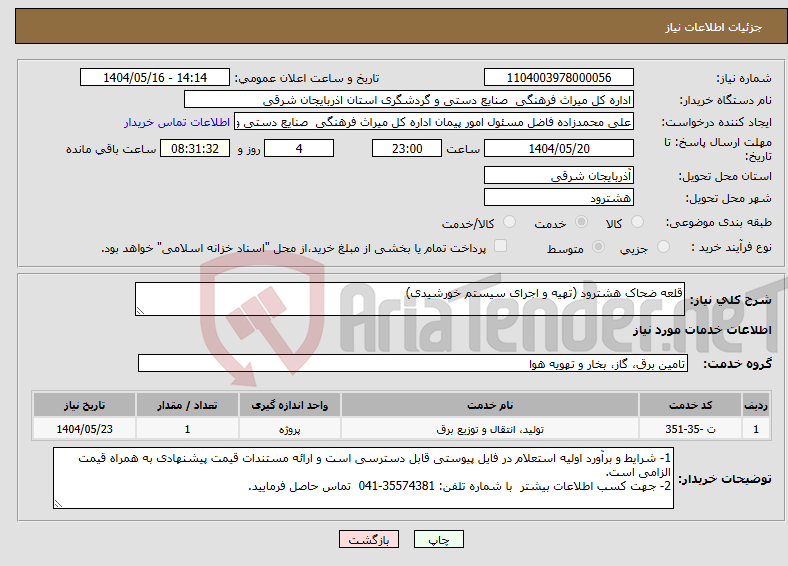Toggle the اسناد خزانه اسلامی payment checkbox
The width and height of the screenshot is (788, 566).
[x=500, y=245]
